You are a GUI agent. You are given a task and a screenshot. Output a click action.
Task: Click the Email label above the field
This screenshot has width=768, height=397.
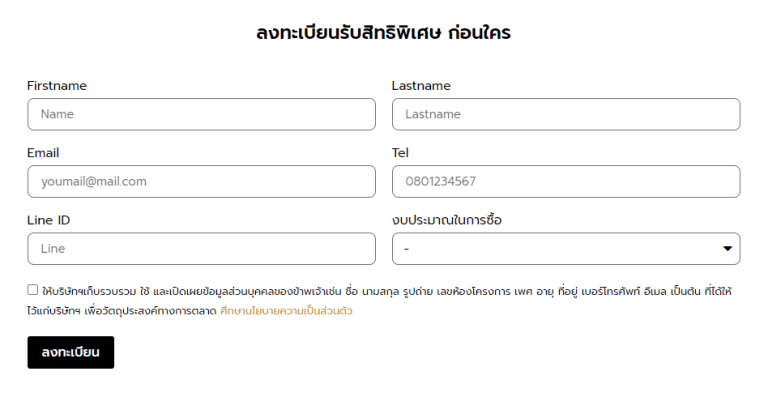[x=43, y=153]
